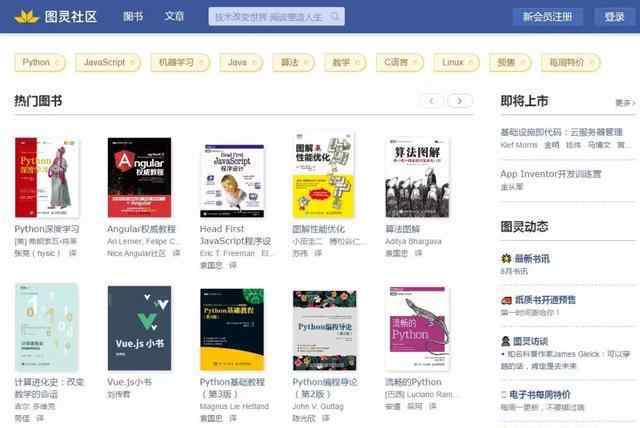Expand 更多 in 即将上市 section
This screenshot has height=428, width=640.
[625, 102]
